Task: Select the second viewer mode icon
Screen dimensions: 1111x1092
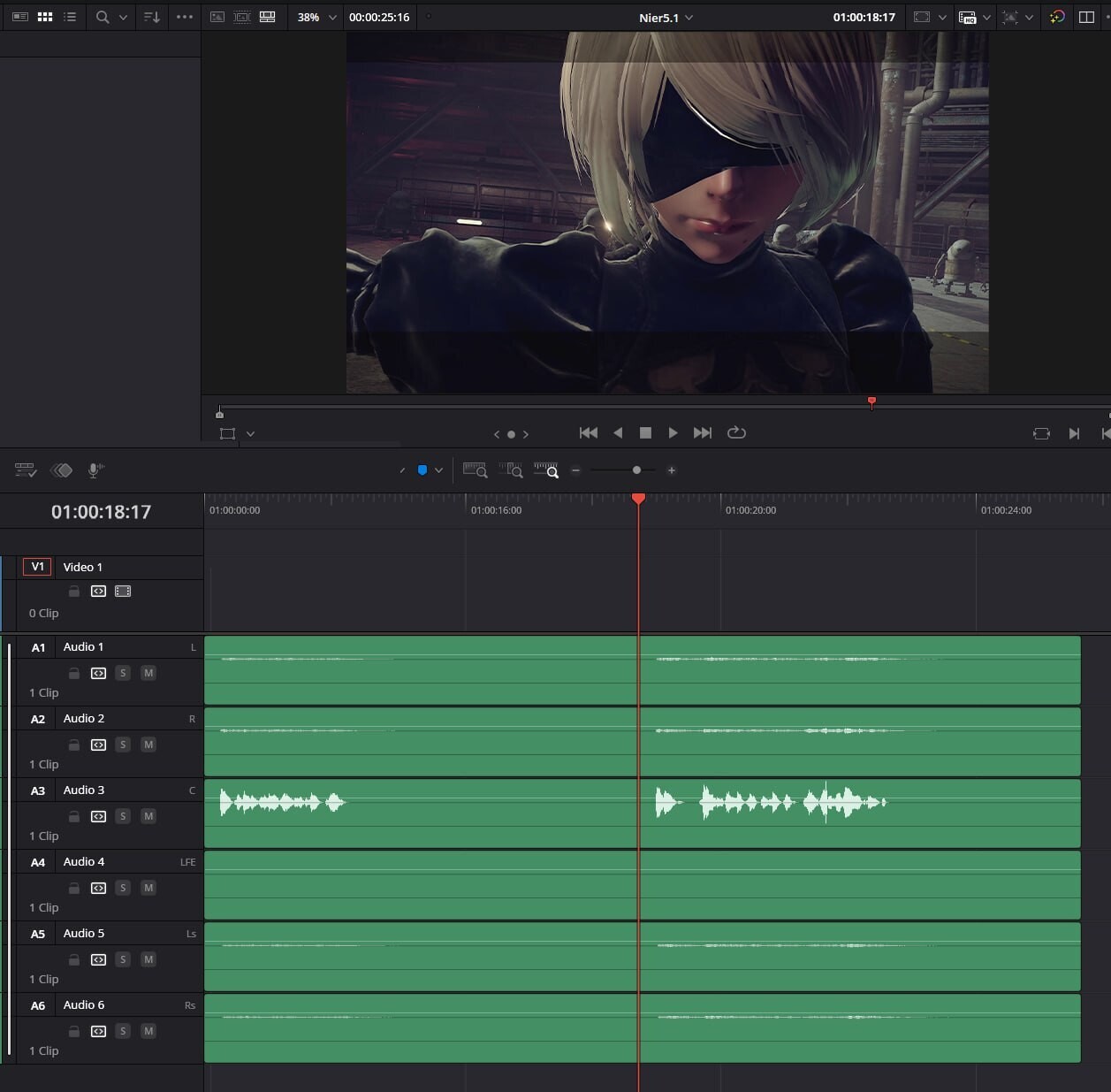Action: [242, 17]
